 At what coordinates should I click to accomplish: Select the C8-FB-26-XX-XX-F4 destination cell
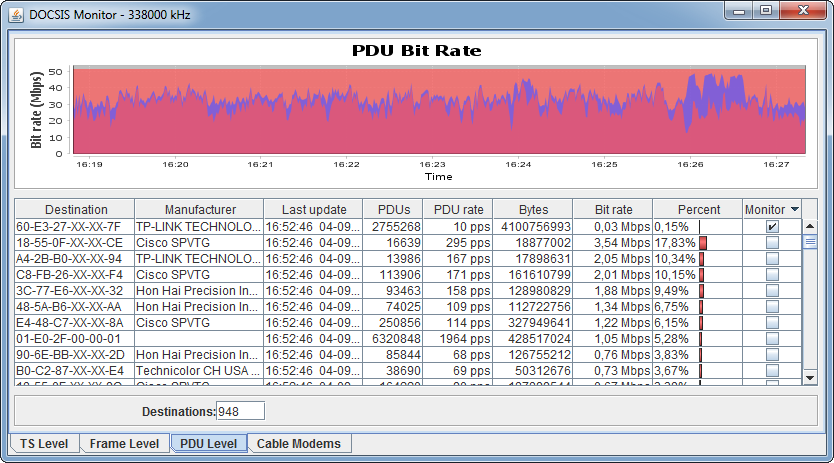[74, 275]
